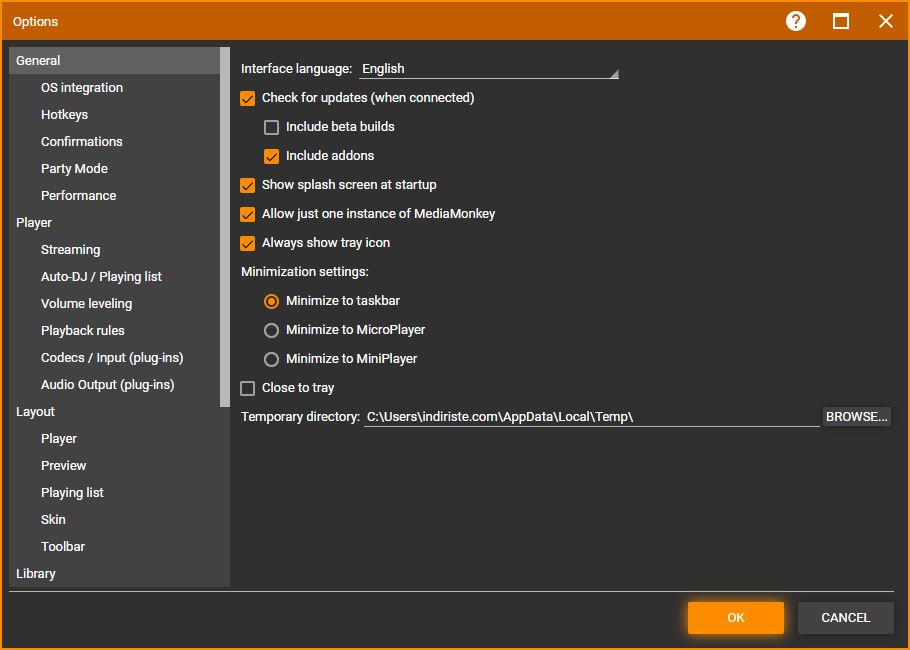Confirm settings with OK button

(735, 618)
